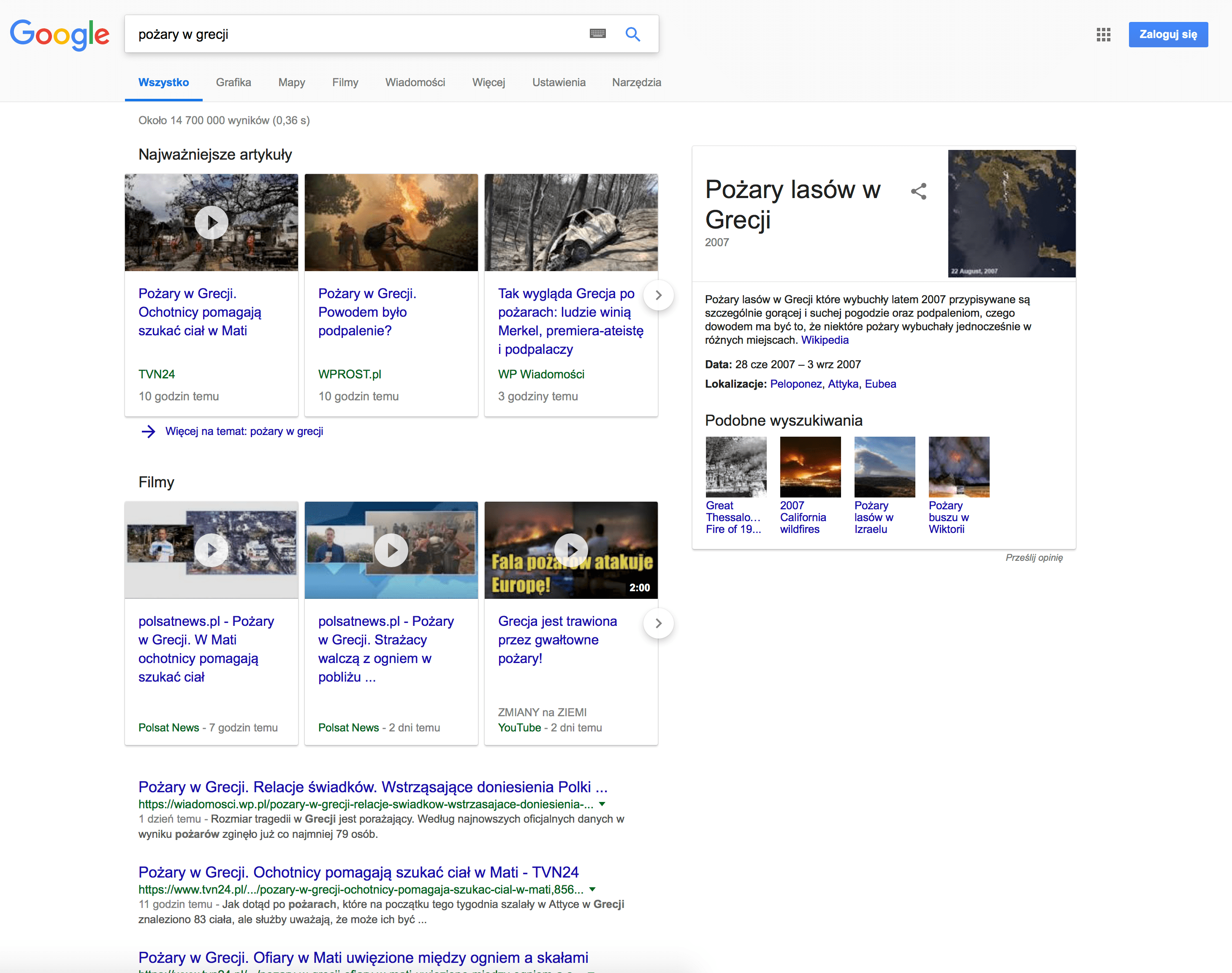Viewport: 1232px width, 973px height.
Task: Open the Narzędzia search tools
Action: (x=636, y=83)
